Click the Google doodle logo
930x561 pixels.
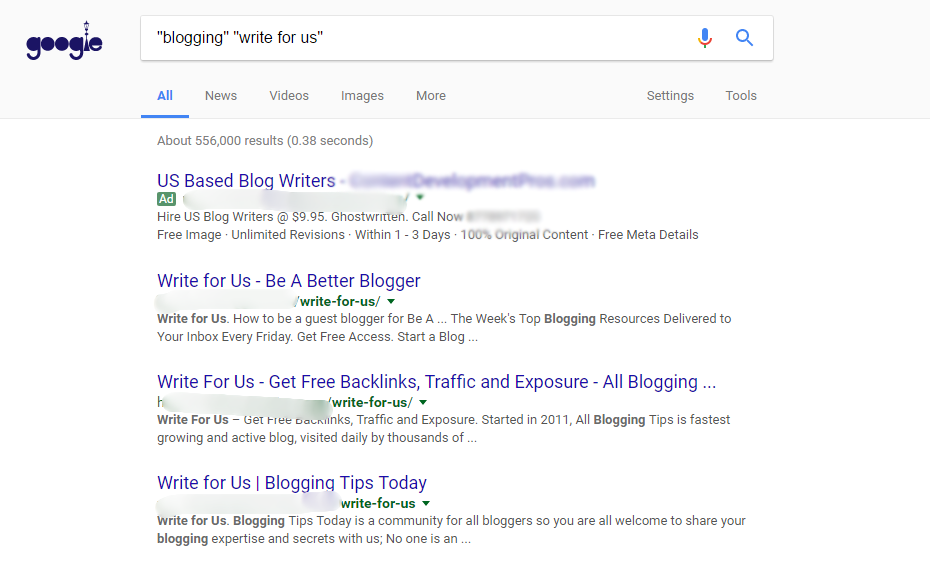pyautogui.click(x=64, y=41)
